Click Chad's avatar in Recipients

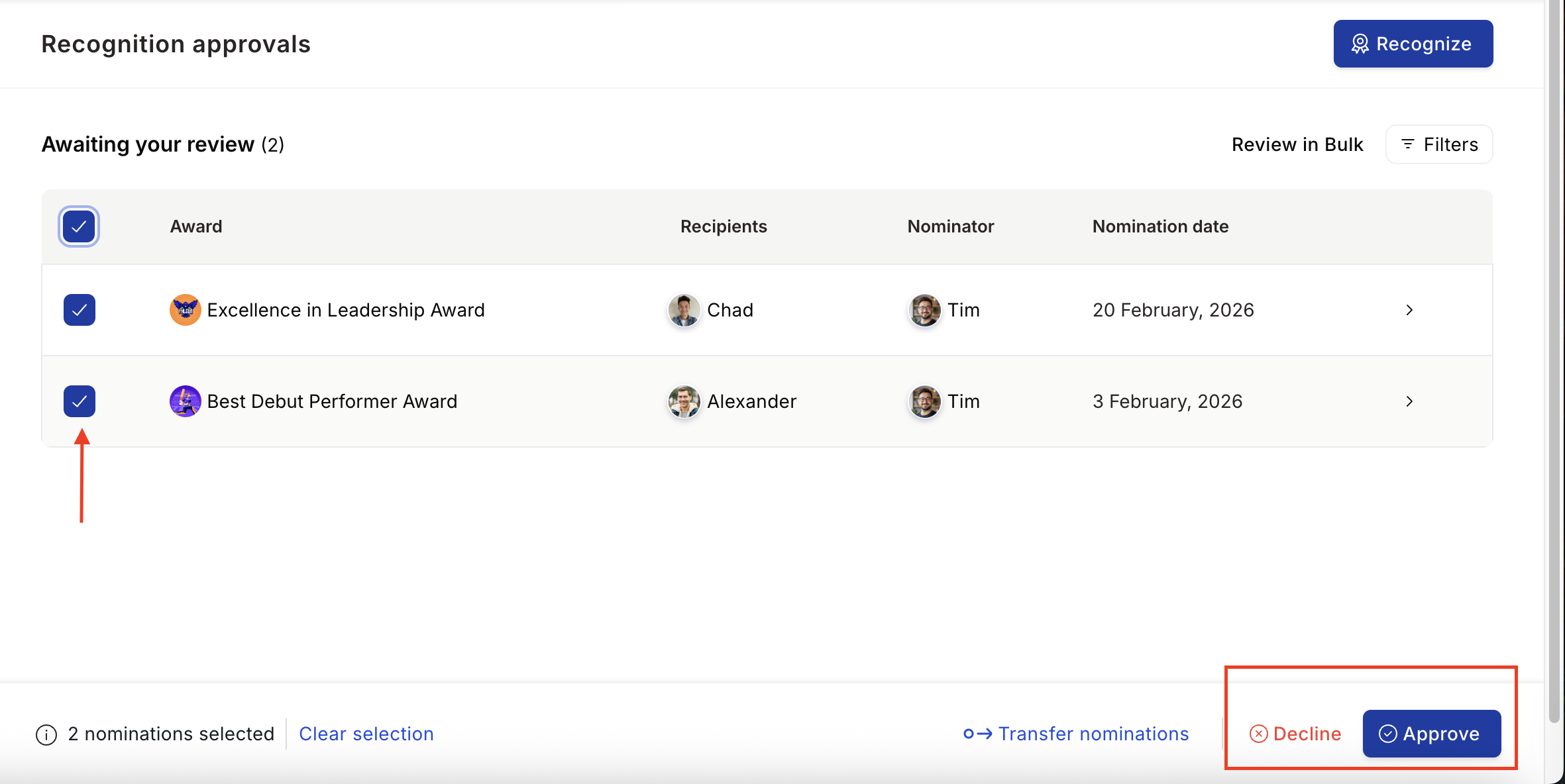click(684, 310)
